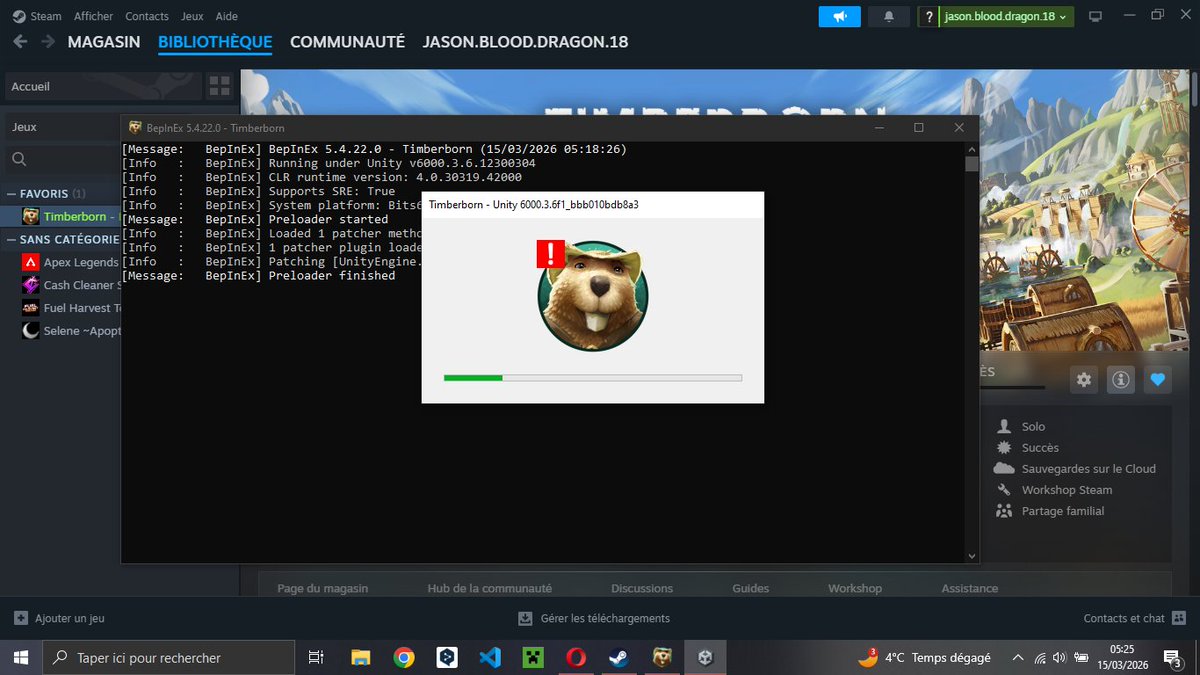Open Steam notifications bell

(x=889, y=16)
